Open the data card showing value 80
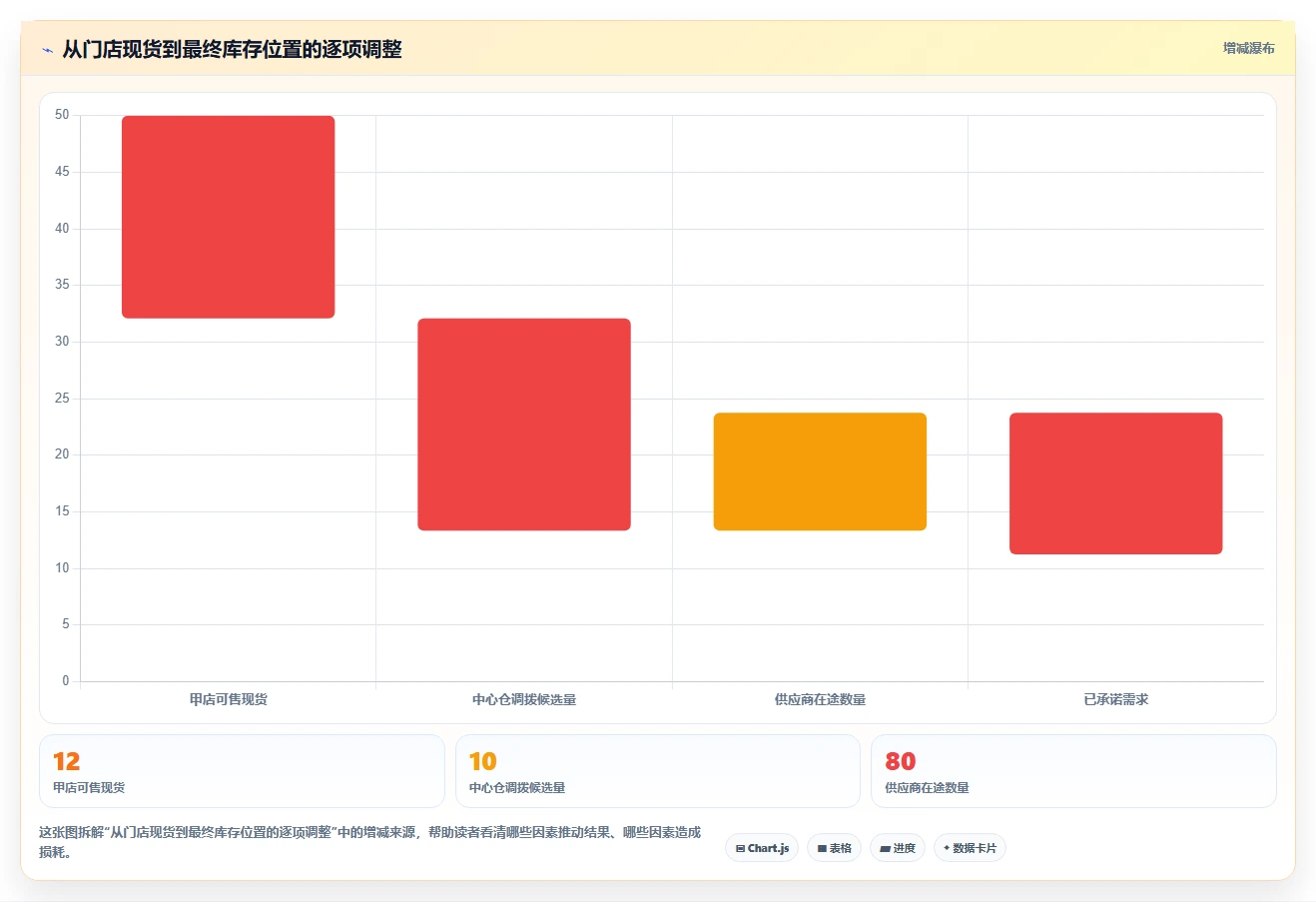The image size is (1316, 902). click(1073, 771)
